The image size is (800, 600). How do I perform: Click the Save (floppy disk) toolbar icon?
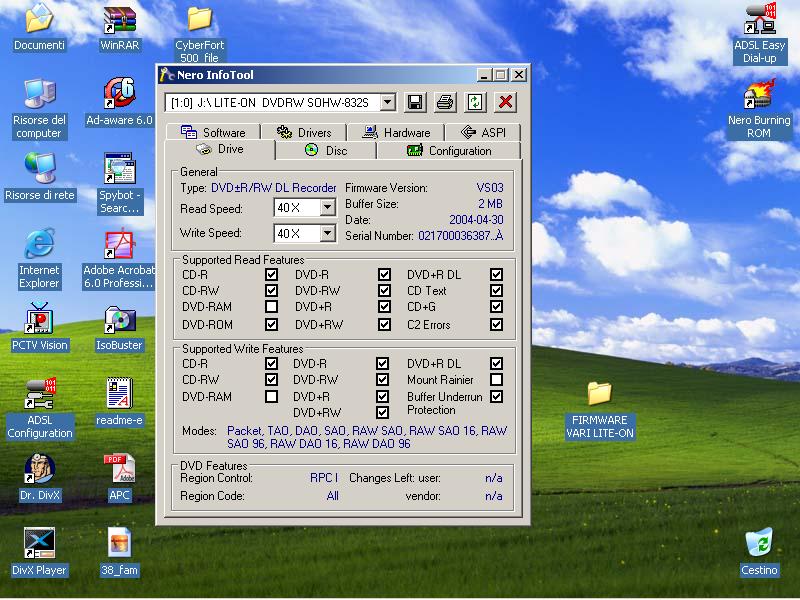[415, 103]
